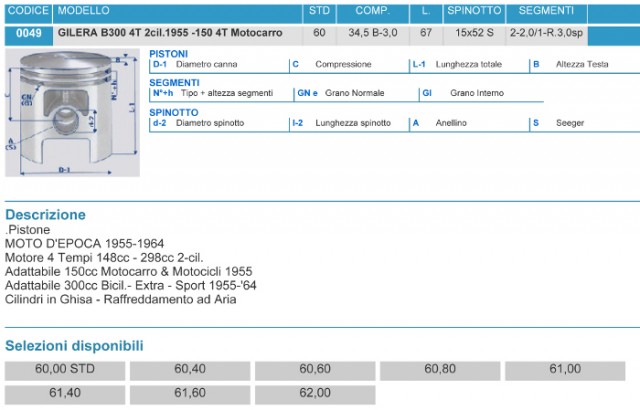640x410 pixels.
Task: Select the 61,00 piston size
Action: pyautogui.click(x=565, y=369)
